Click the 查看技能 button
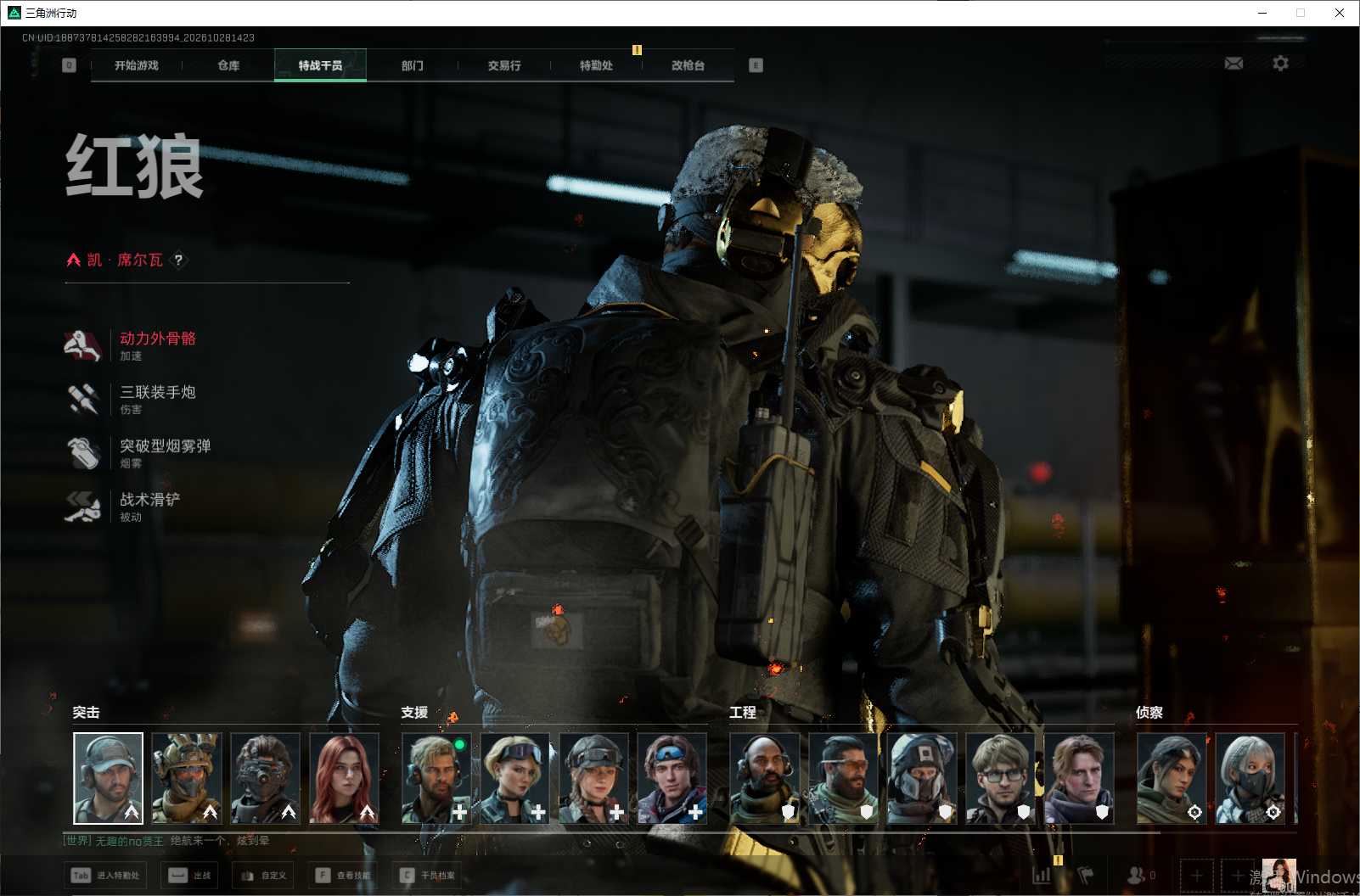The image size is (1360, 896). [344, 875]
